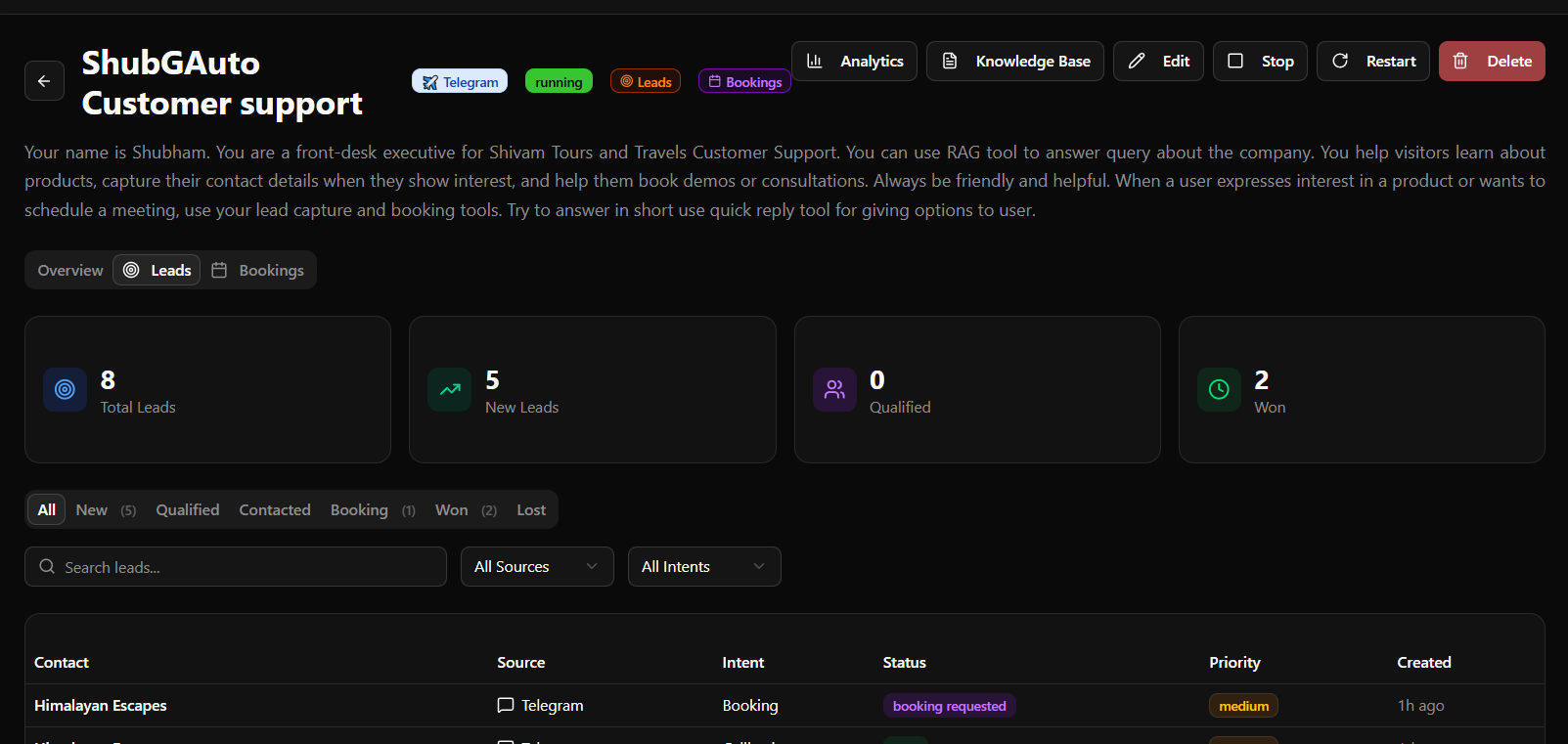Click the Stop square icon
Viewport: 1568px width, 744px height.
(x=1235, y=61)
